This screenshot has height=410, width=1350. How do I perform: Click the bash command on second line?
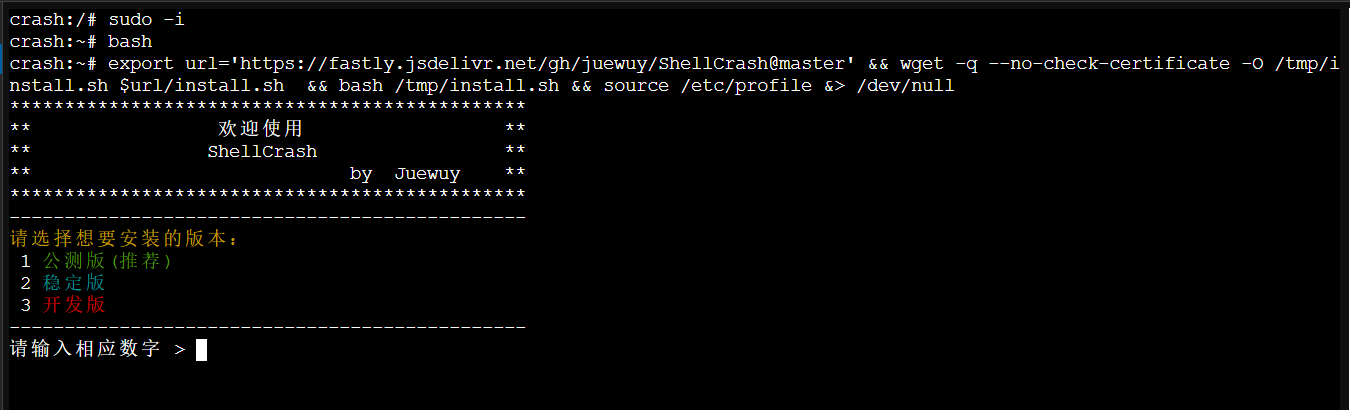click(x=130, y=42)
